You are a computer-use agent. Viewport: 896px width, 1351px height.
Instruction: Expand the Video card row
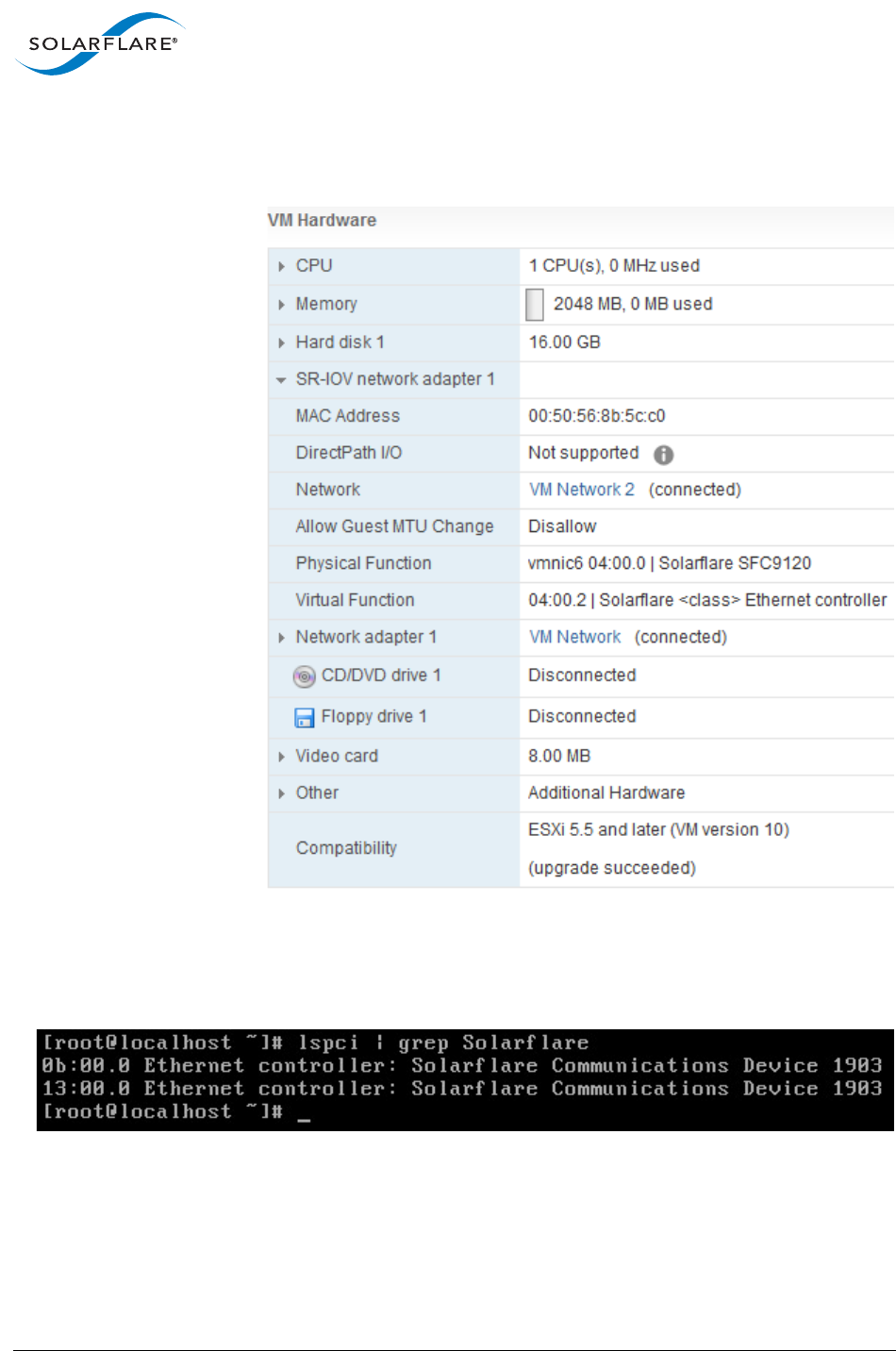(x=281, y=757)
